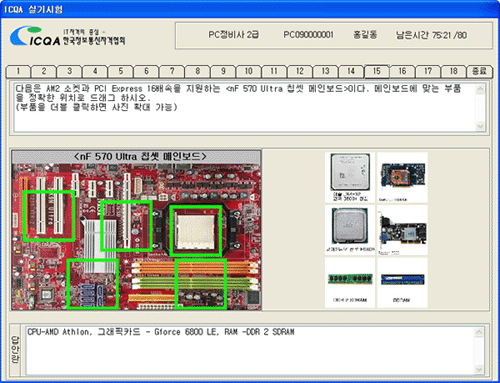Switch to question tab 3
This screenshot has height=383, width=500.
(x=69, y=71)
